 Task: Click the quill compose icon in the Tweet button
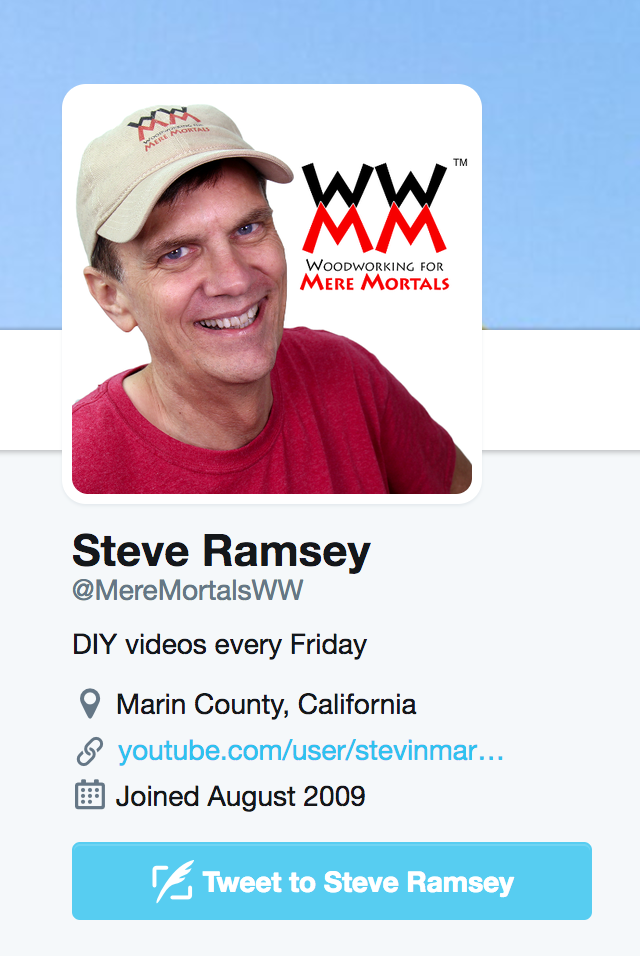point(172,882)
